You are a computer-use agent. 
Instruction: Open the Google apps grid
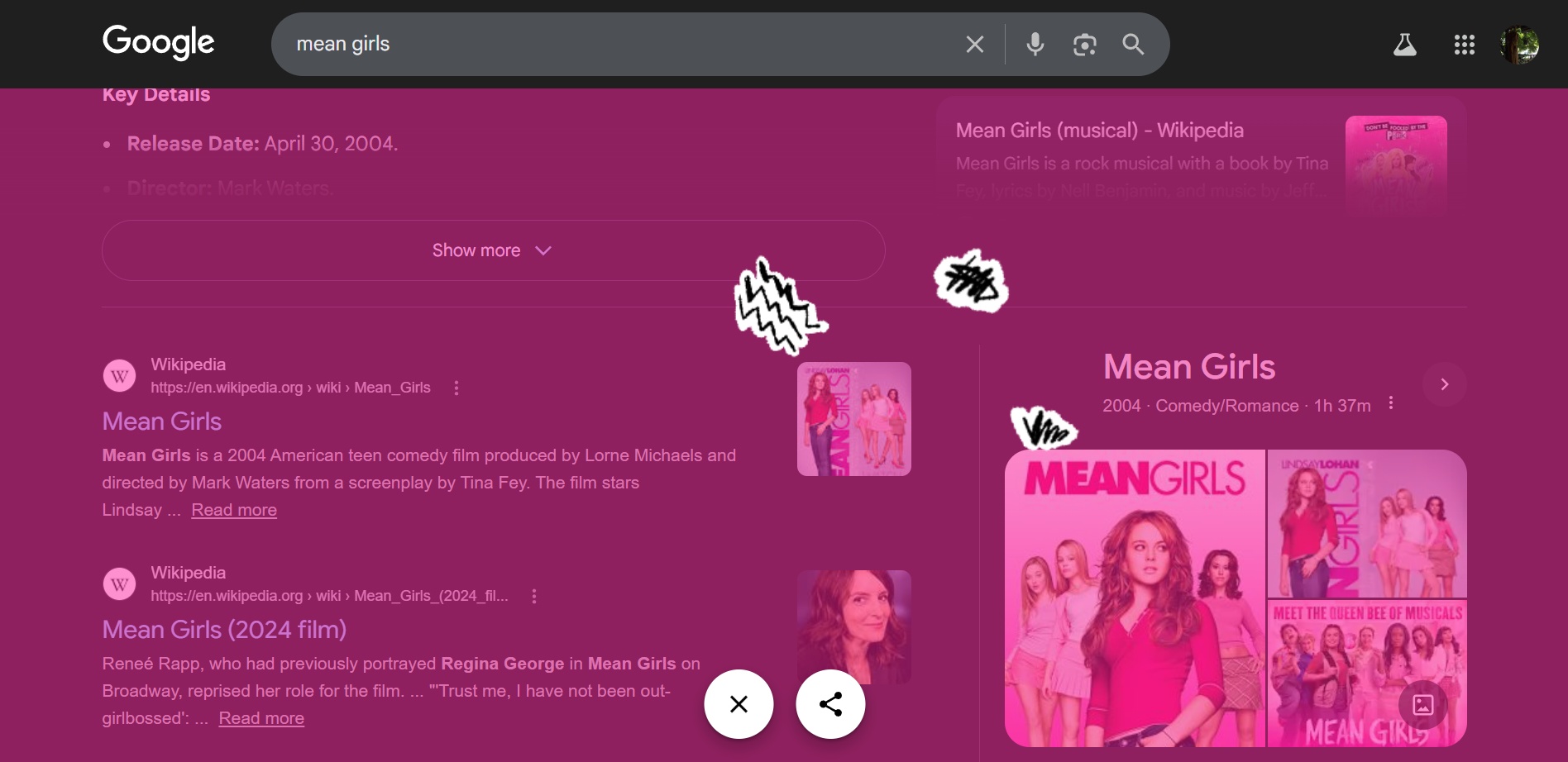(x=1465, y=45)
